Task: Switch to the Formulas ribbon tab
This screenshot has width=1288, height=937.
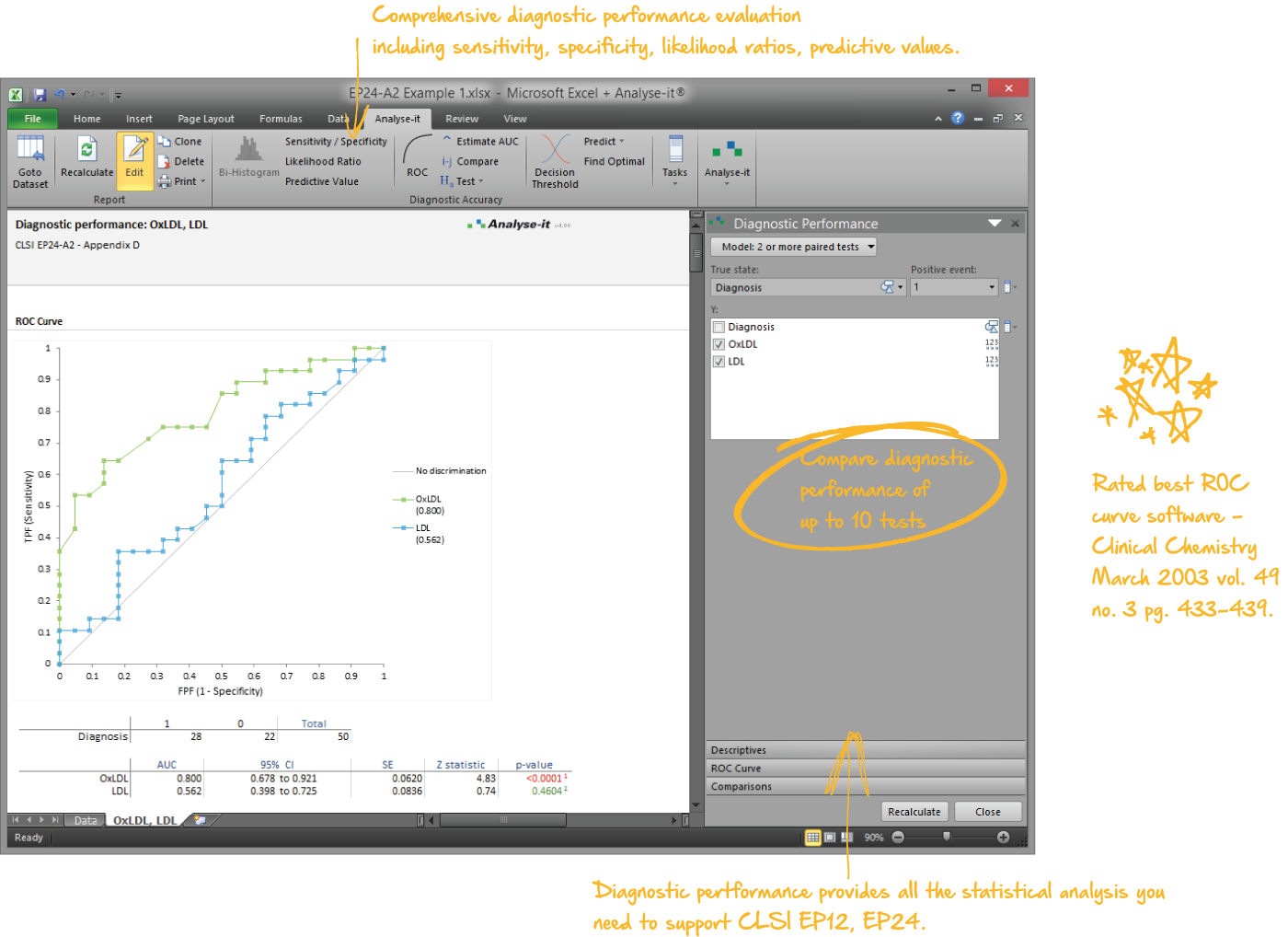Action: [281, 119]
